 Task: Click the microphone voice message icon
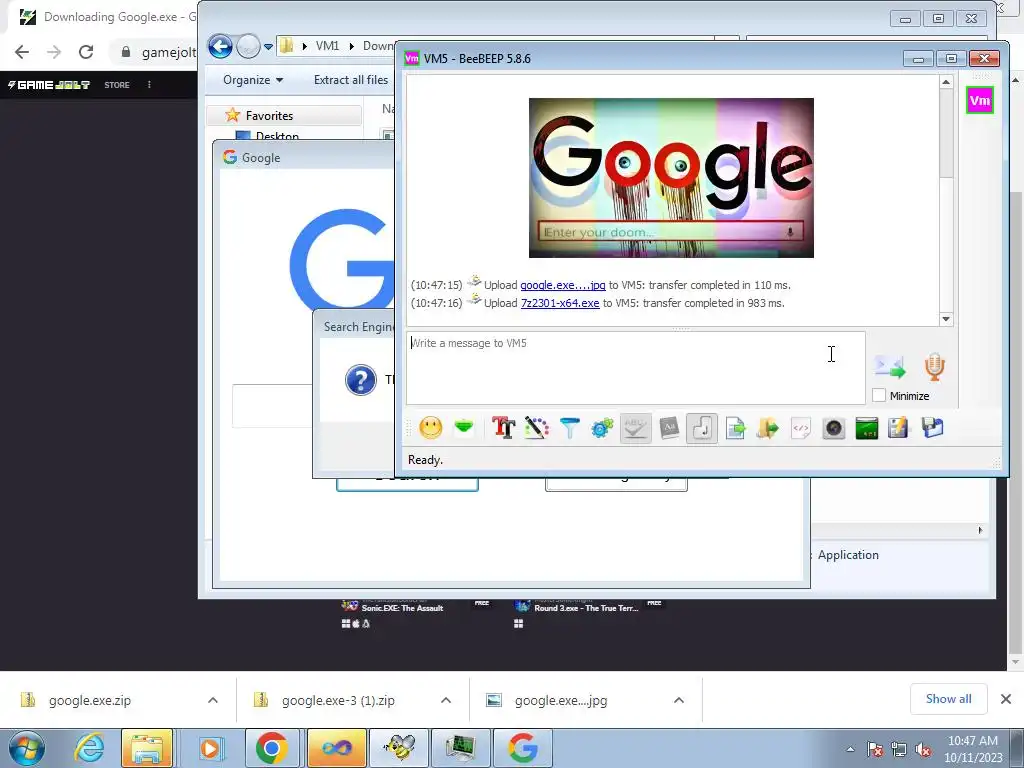coord(935,367)
